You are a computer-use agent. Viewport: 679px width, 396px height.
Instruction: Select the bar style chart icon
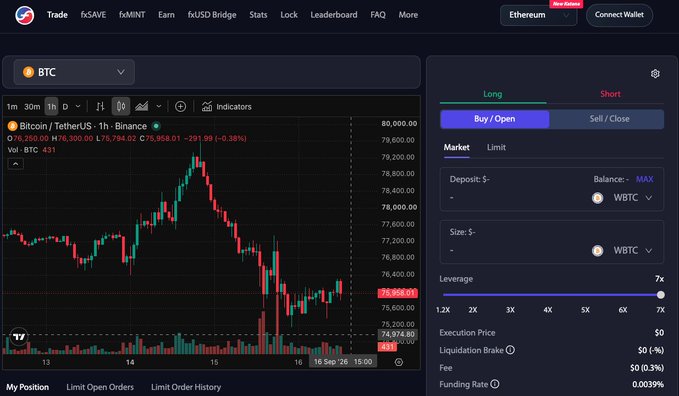pyautogui.click(x=100, y=107)
